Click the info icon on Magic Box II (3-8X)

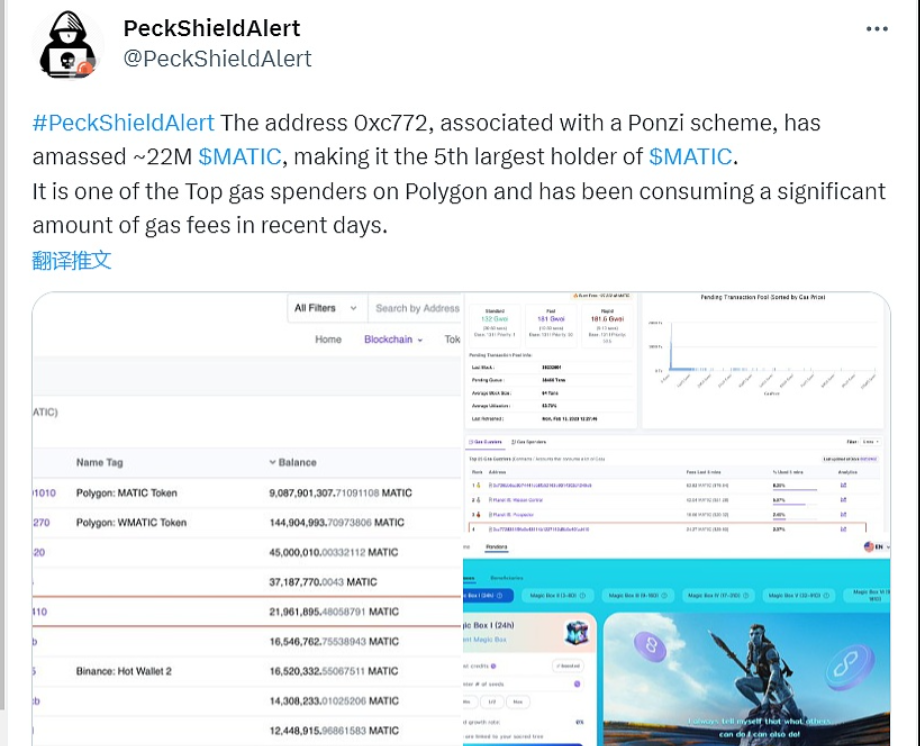point(584,595)
